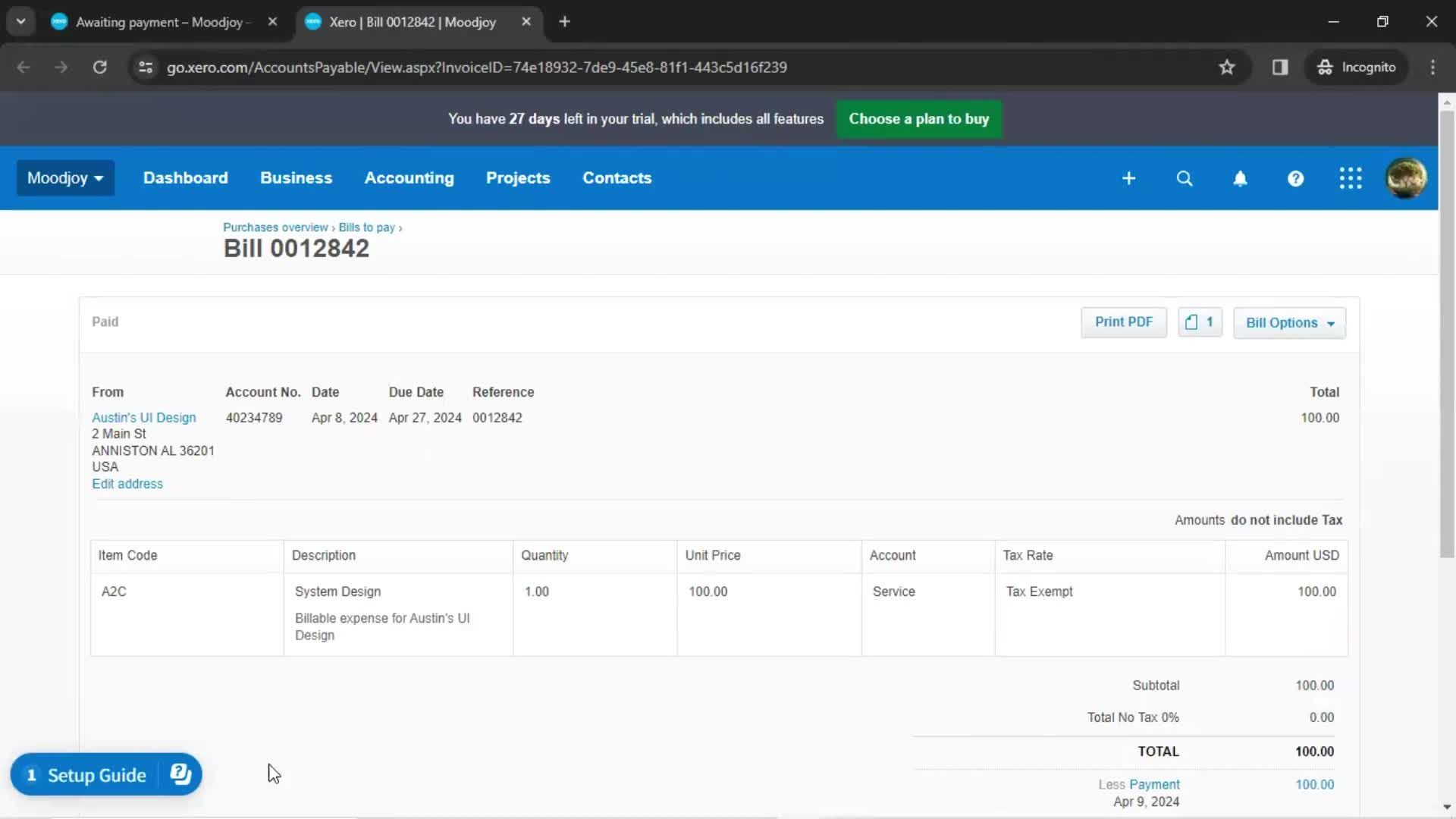This screenshot has height=819, width=1456.
Task: Open the Payment link under total
Action: click(x=1154, y=785)
